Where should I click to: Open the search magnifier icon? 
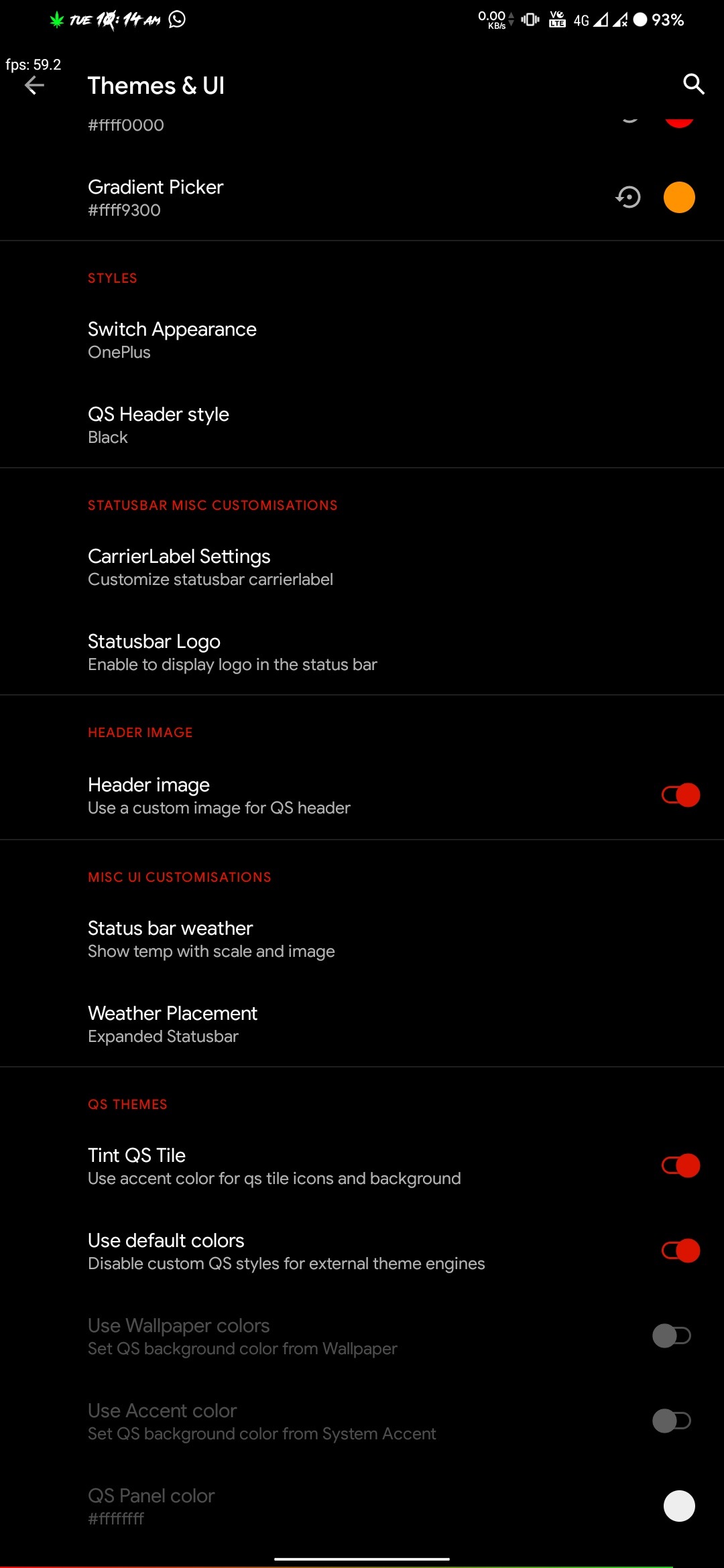693,84
